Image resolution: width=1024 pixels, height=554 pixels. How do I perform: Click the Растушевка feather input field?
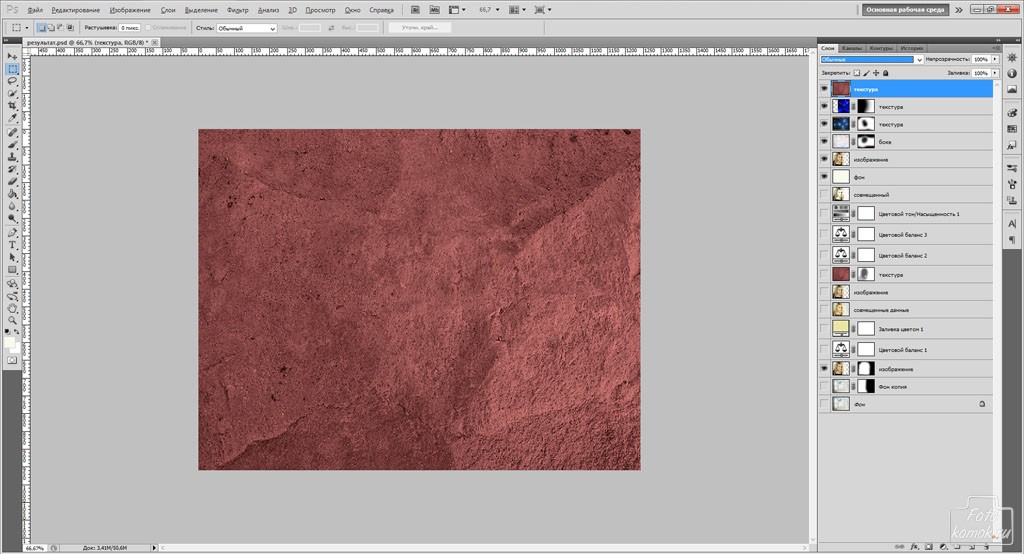(x=130, y=28)
